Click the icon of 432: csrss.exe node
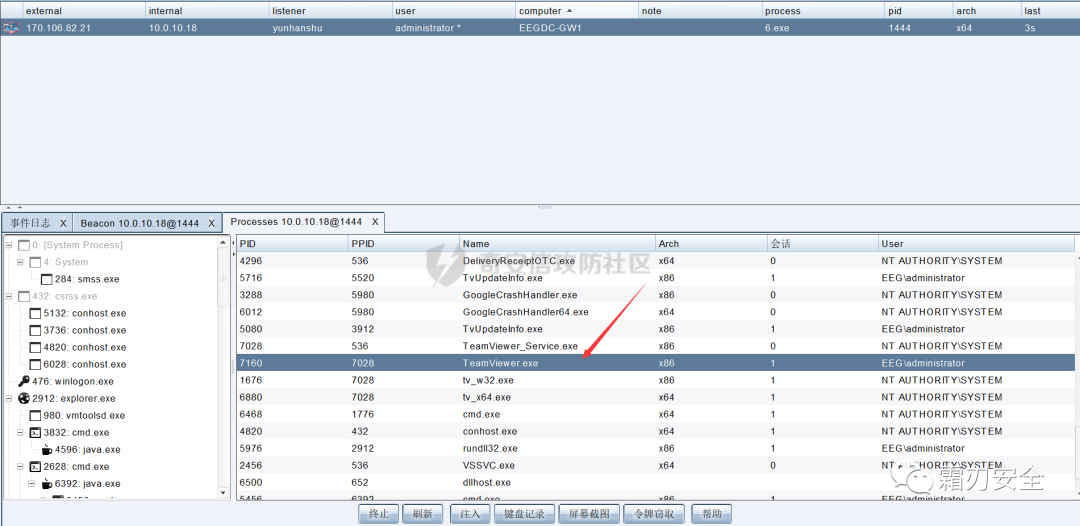Image resolution: width=1080 pixels, height=526 pixels. (23, 296)
